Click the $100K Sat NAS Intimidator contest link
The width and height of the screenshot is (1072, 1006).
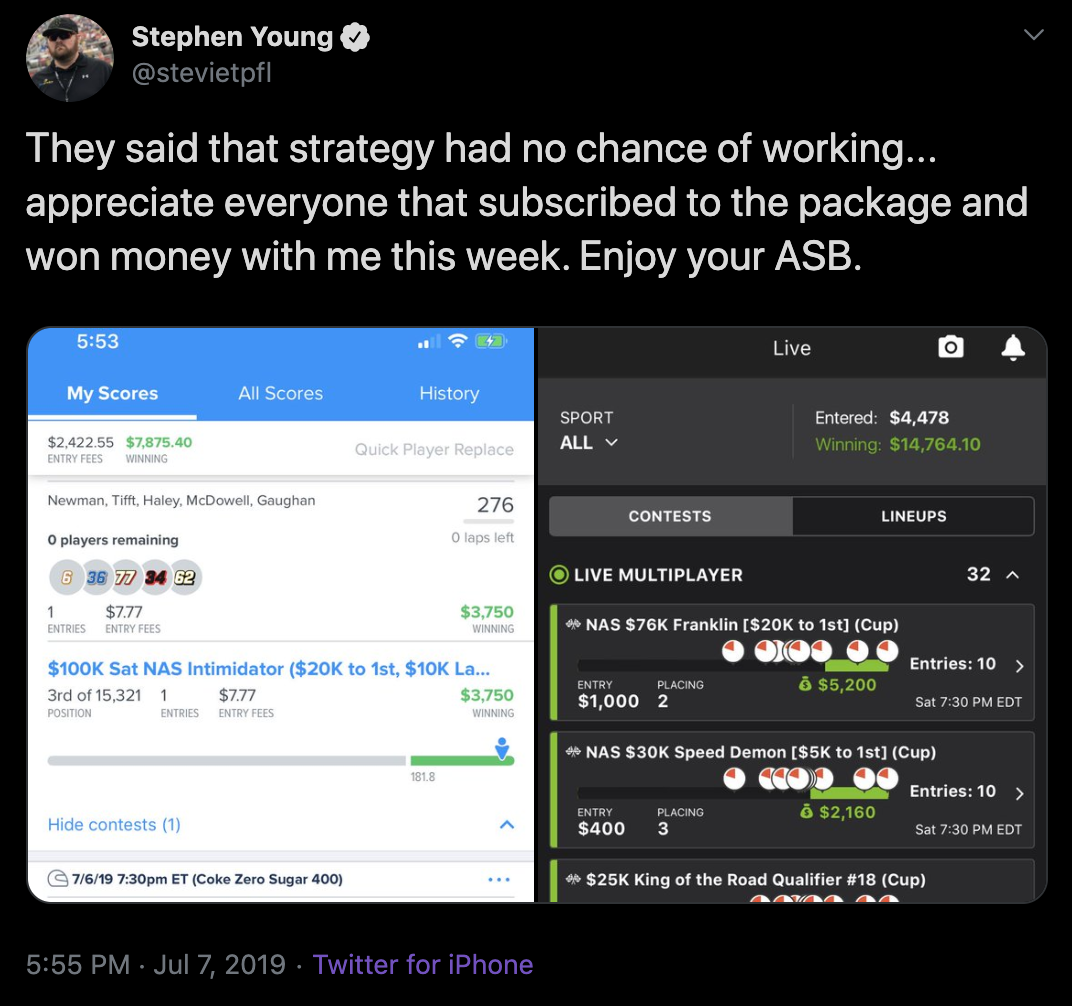pos(269,668)
